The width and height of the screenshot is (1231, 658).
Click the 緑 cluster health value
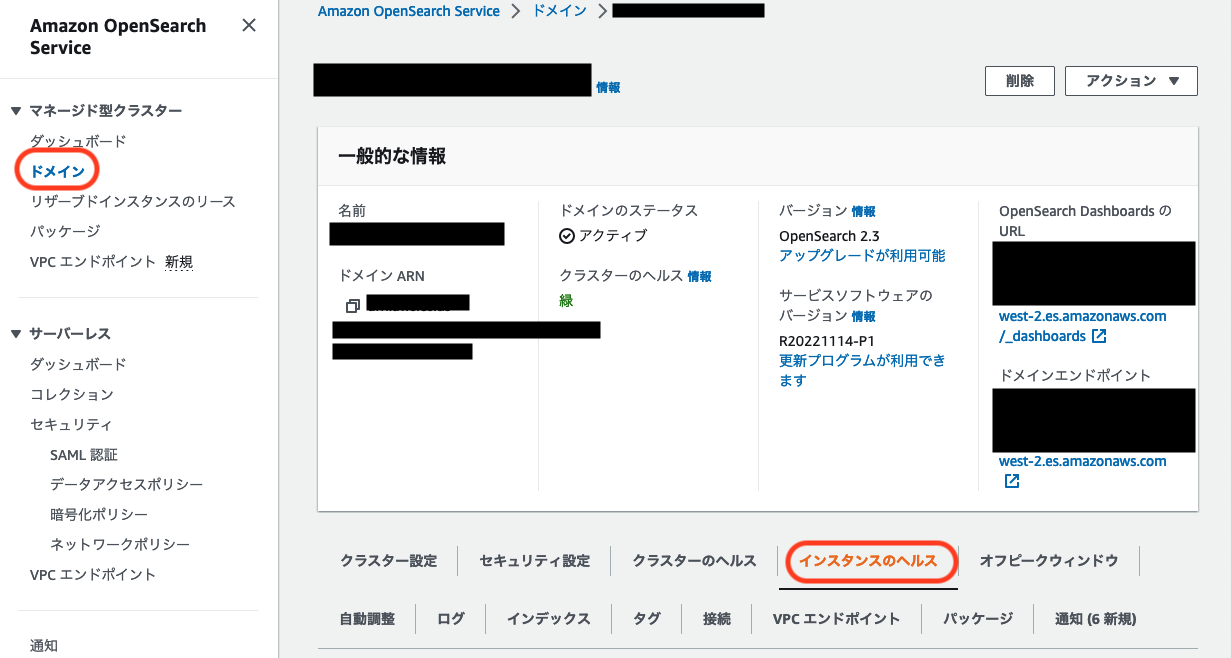(x=566, y=300)
